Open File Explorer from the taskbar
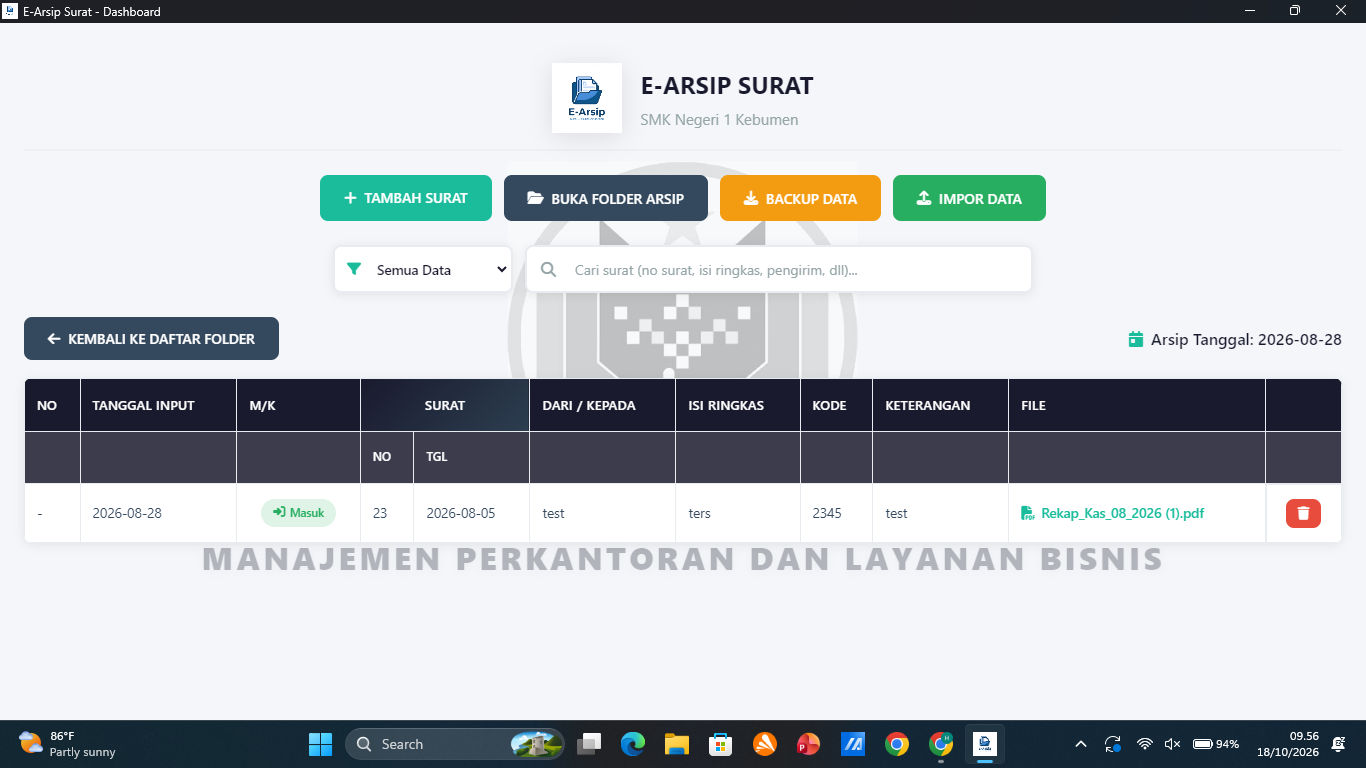 677,744
